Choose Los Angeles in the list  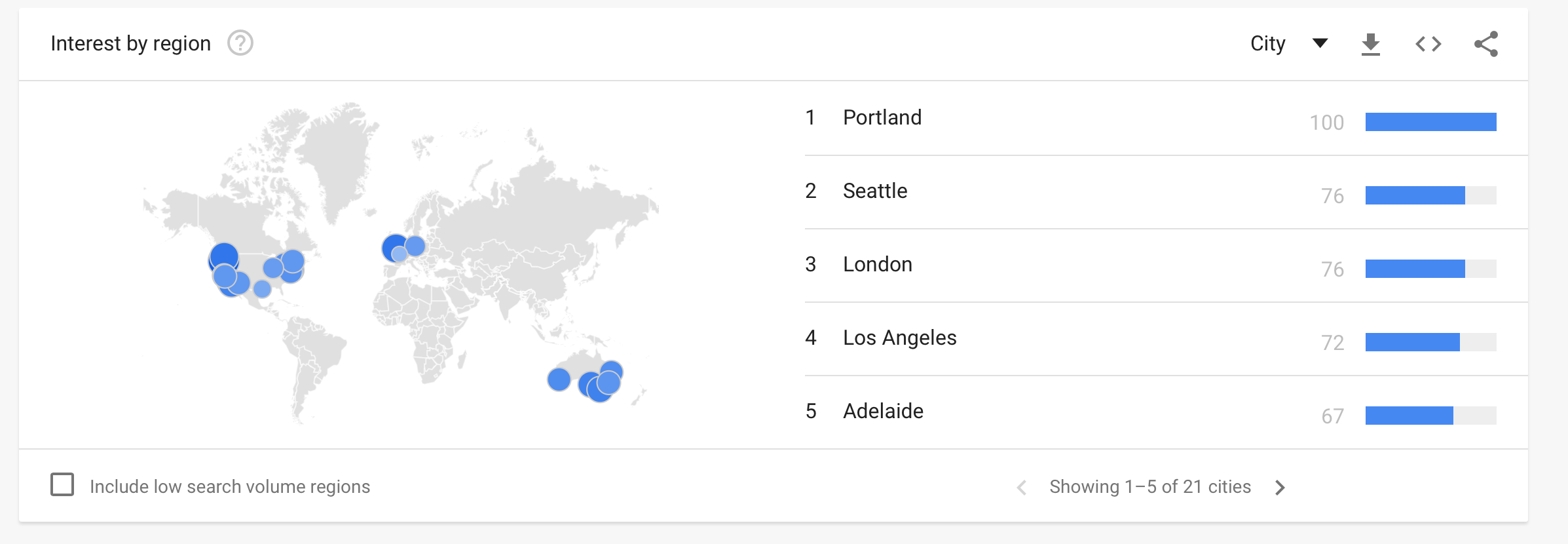900,338
